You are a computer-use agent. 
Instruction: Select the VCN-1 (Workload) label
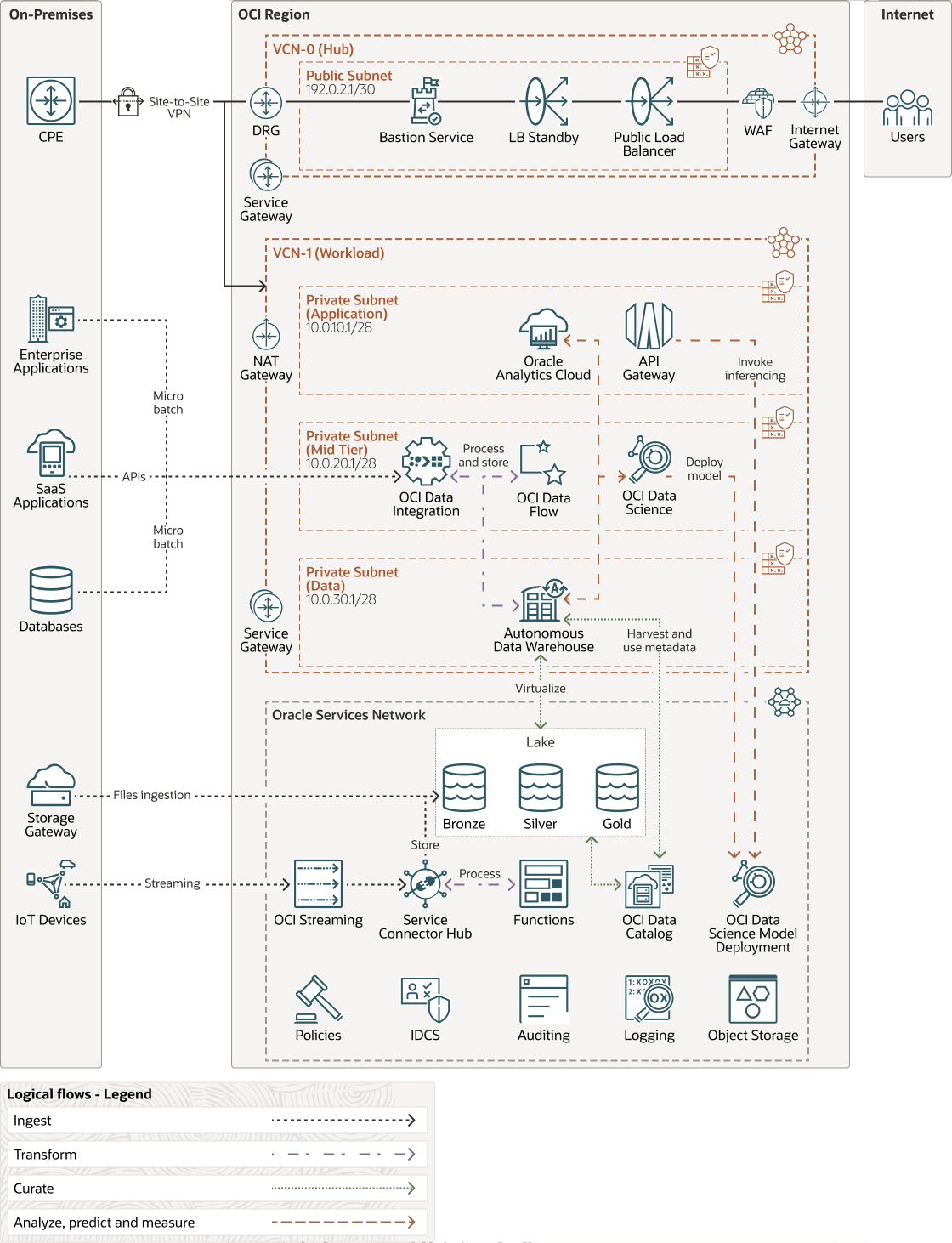point(329,253)
